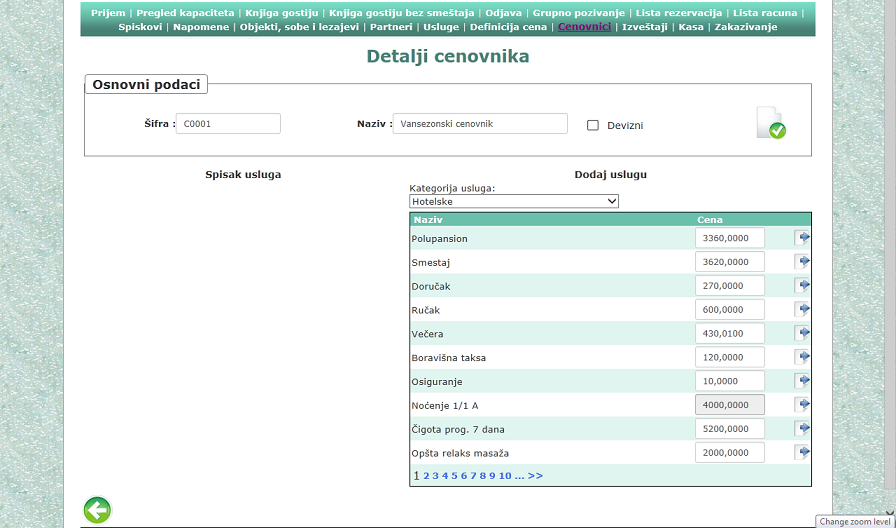
Task: Click Change zoom level button
Action: pyautogui.click(x=854, y=521)
